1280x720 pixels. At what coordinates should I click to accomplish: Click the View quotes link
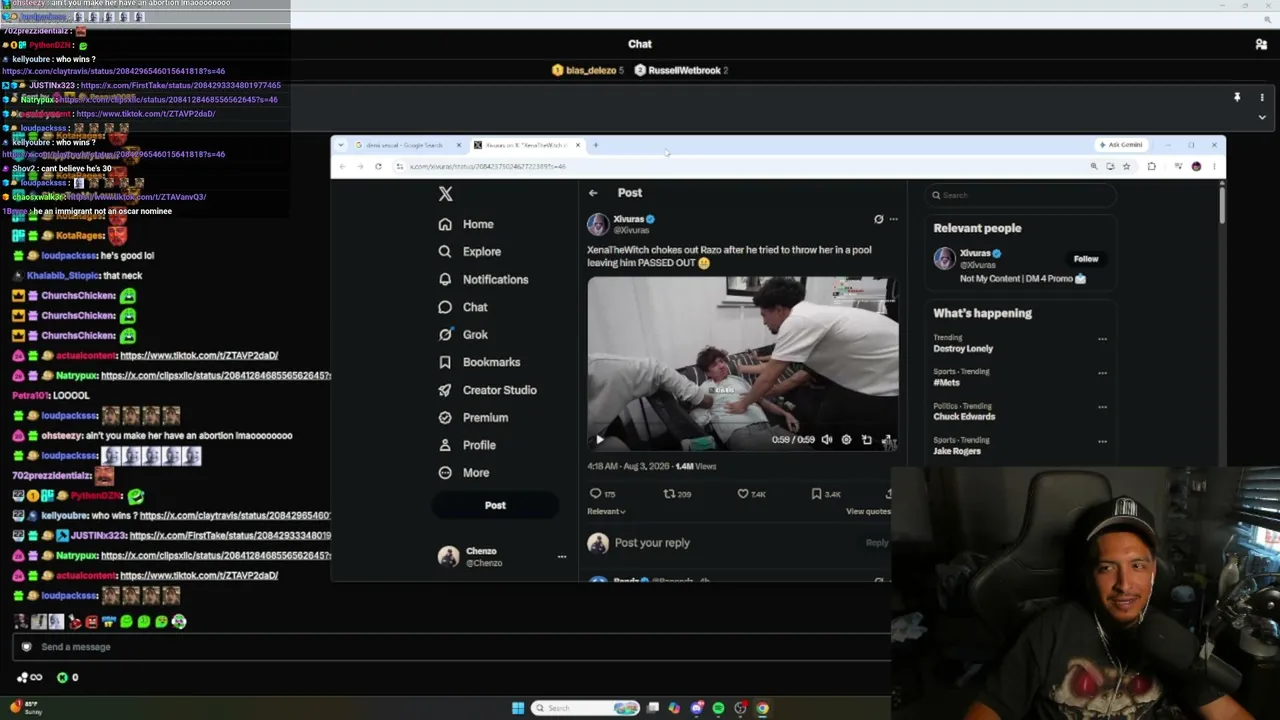(868, 512)
